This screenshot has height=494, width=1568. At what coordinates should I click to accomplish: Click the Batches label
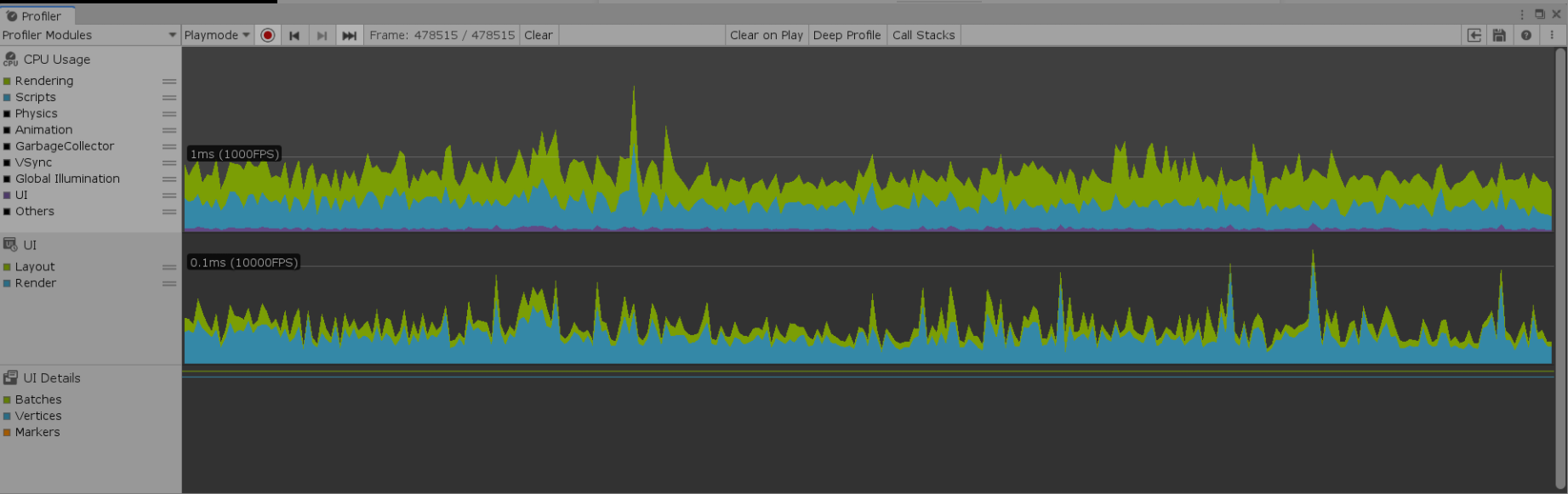[x=38, y=400]
